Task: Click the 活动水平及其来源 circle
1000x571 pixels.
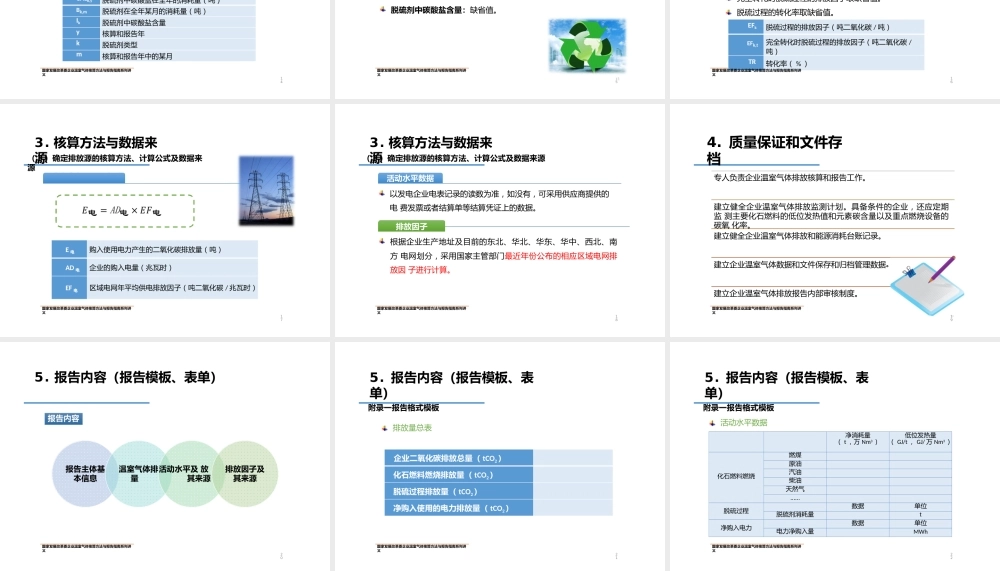Action: 189,473
